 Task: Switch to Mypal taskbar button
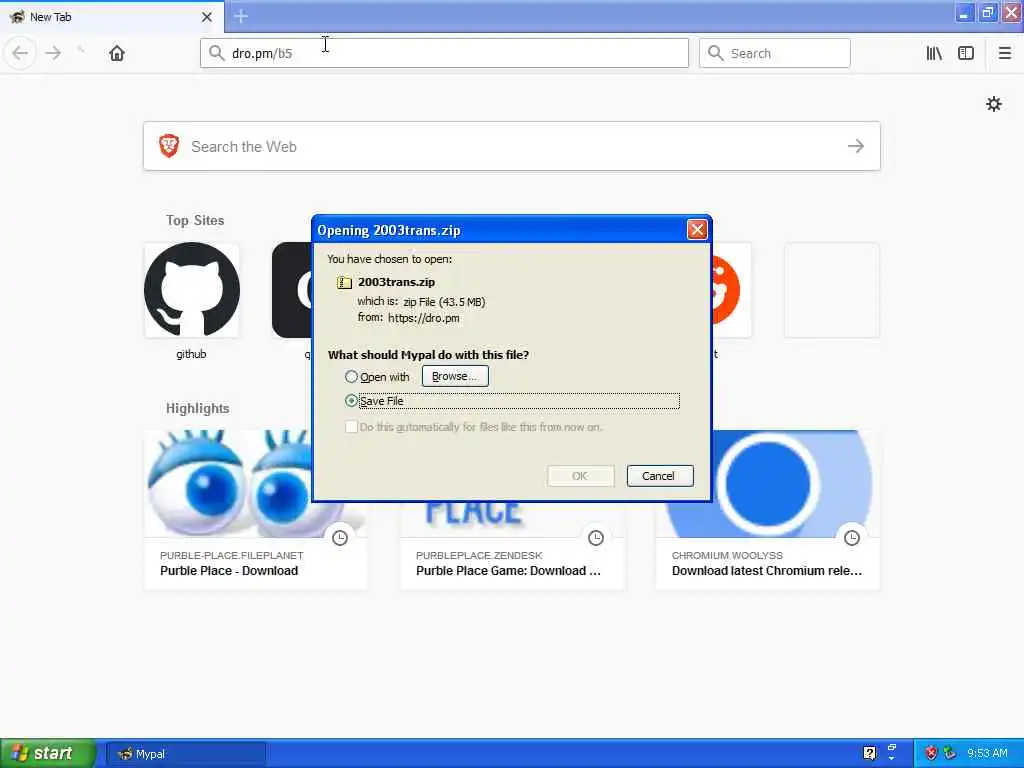[x=186, y=754]
